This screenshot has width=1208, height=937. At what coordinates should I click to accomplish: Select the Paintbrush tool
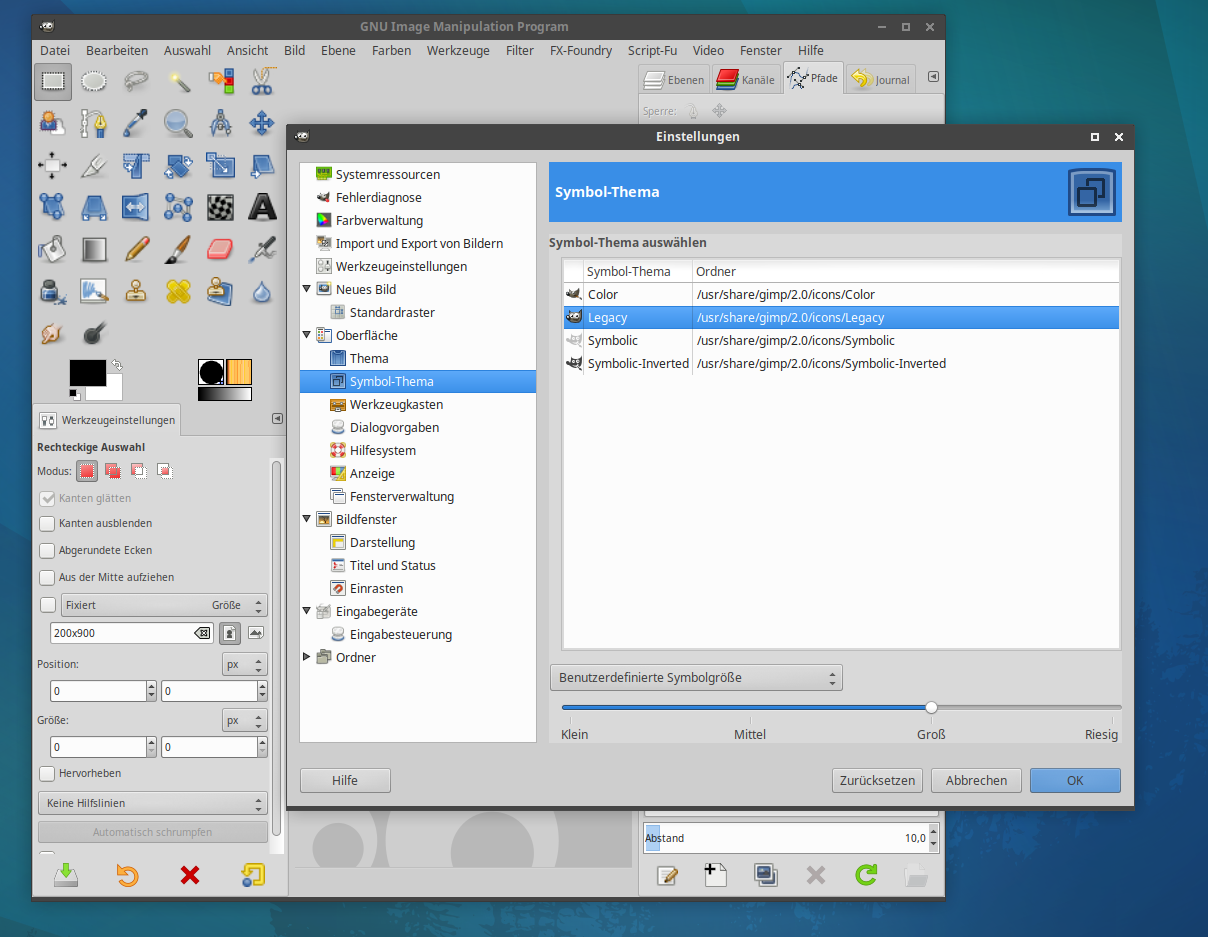click(178, 249)
